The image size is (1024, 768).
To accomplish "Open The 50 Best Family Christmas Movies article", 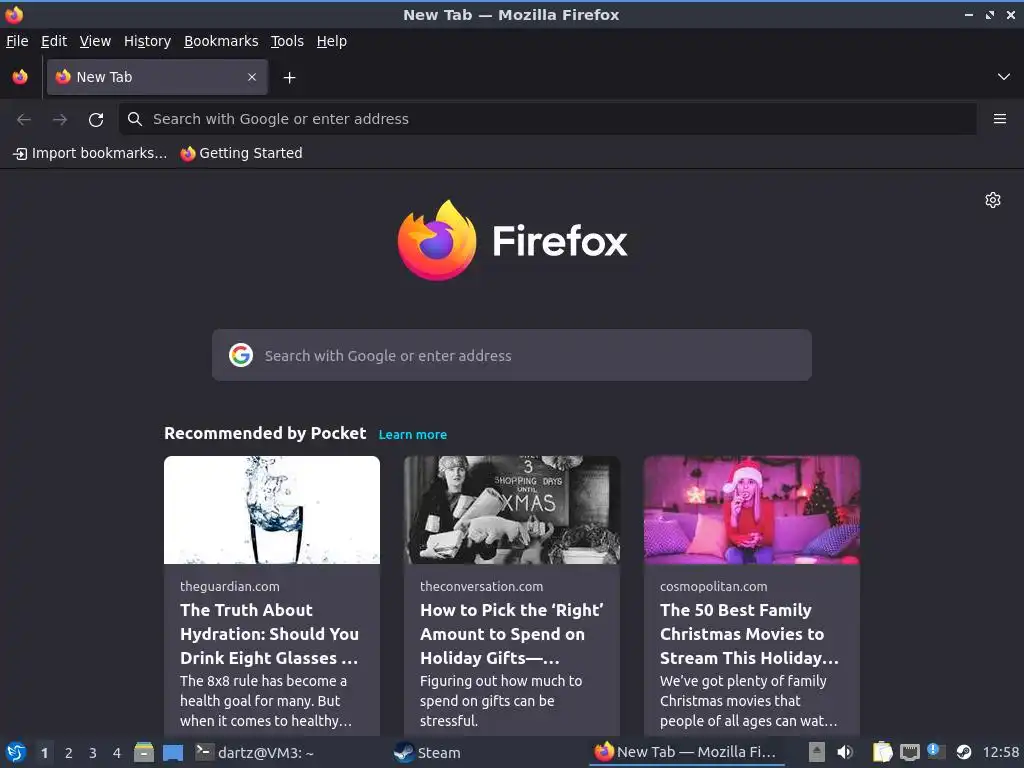I will point(749,634).
